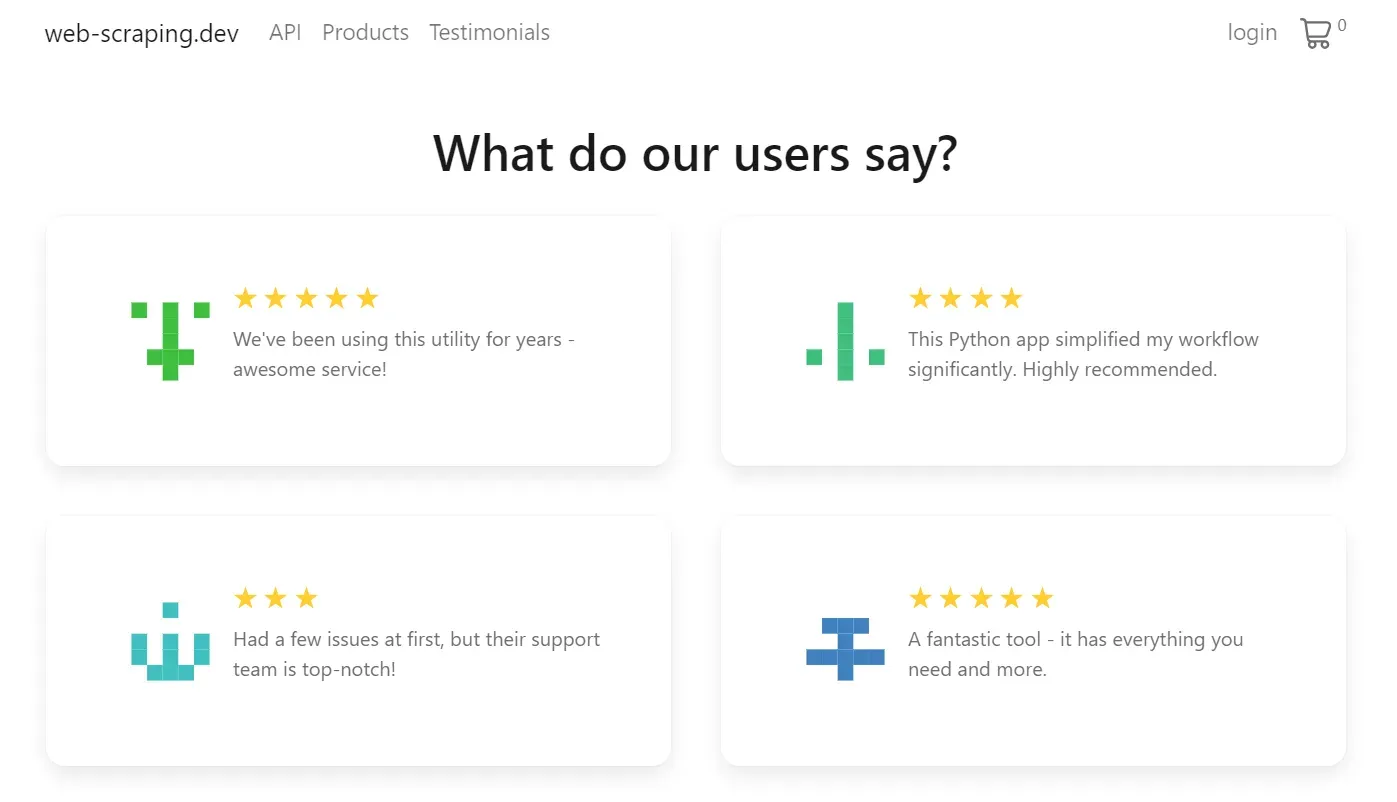Click the blue avatar on the fantastic tool review
This screenshot has height=802, width=1397.
tap(845, 649)
